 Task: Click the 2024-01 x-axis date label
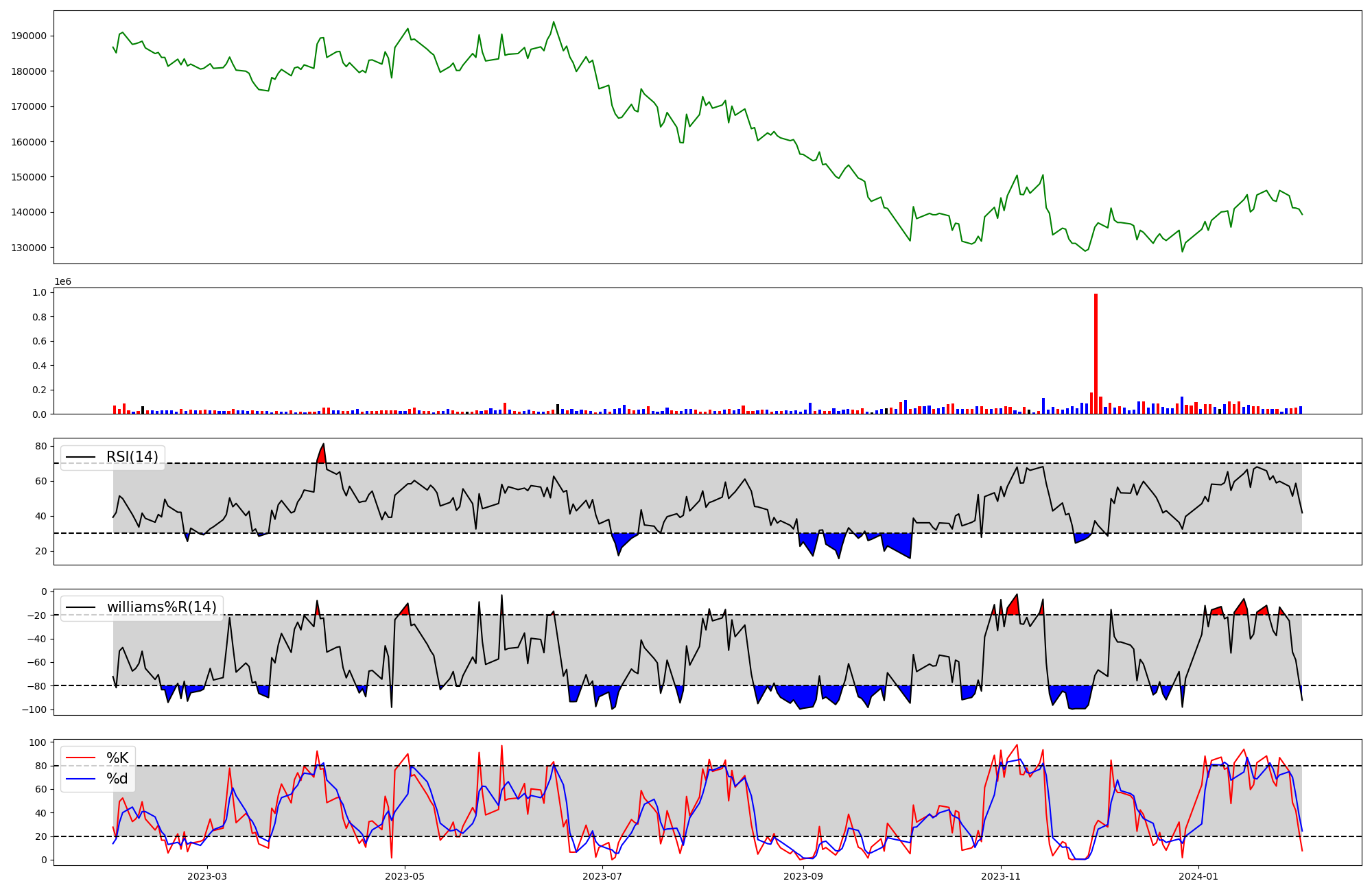pos(1198,876)
